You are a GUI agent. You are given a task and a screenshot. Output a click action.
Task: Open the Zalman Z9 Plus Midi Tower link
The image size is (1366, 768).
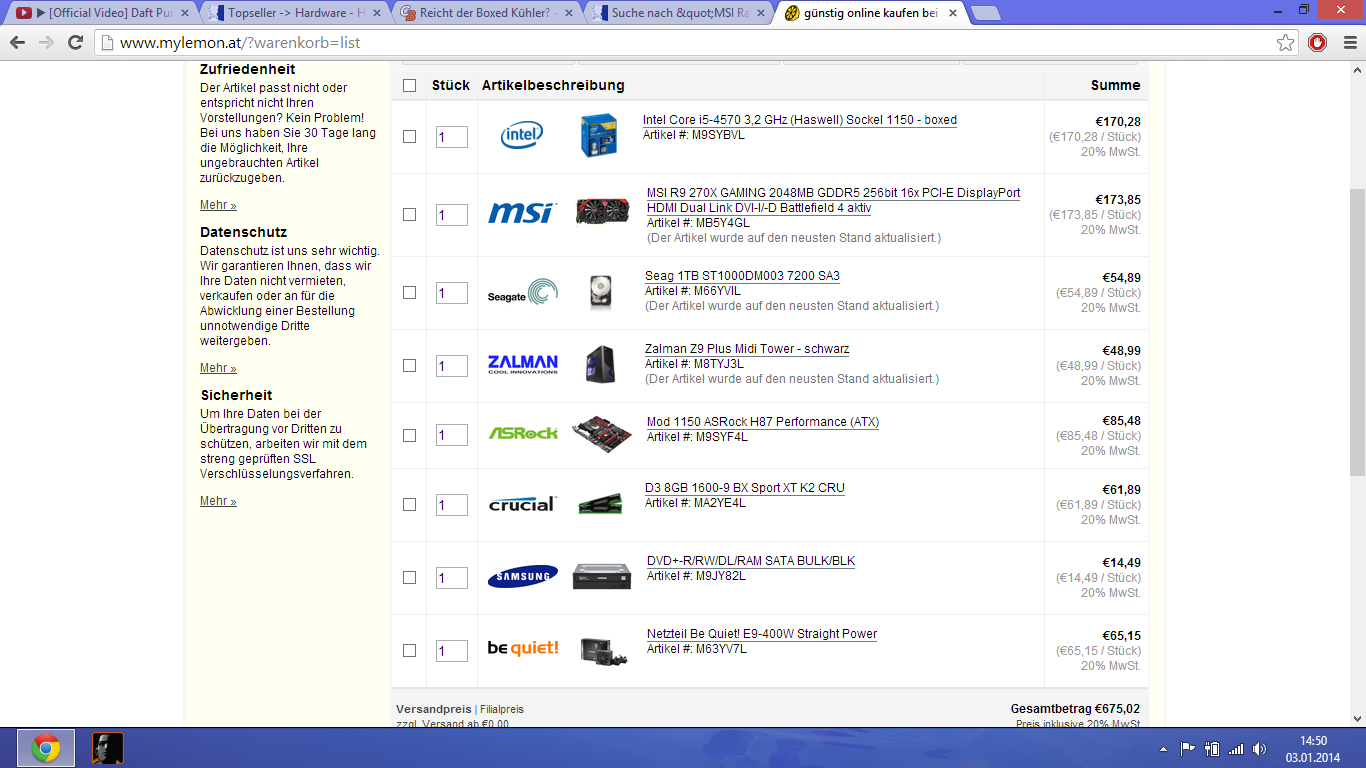pyautogui.click(x=747, y=349)
